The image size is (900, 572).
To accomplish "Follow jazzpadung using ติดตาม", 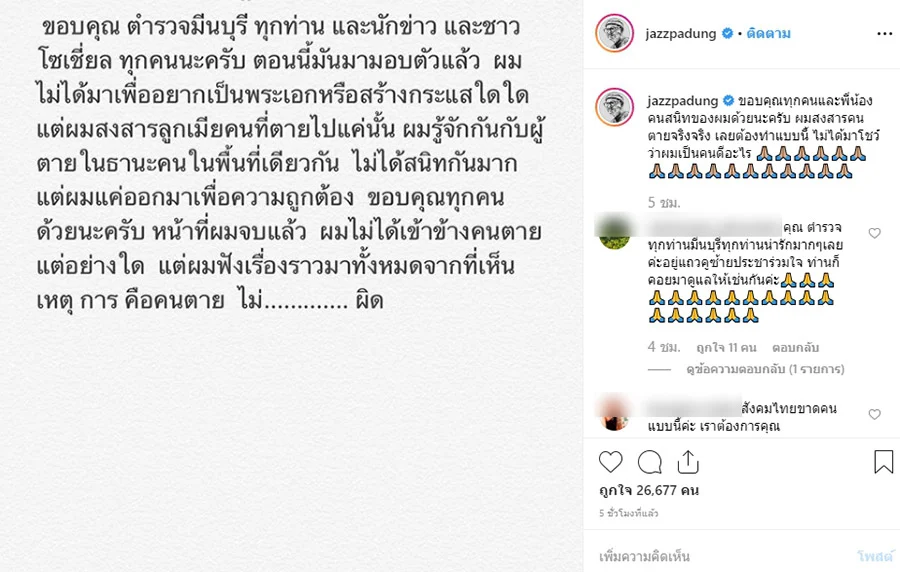I will coord(769,34).
